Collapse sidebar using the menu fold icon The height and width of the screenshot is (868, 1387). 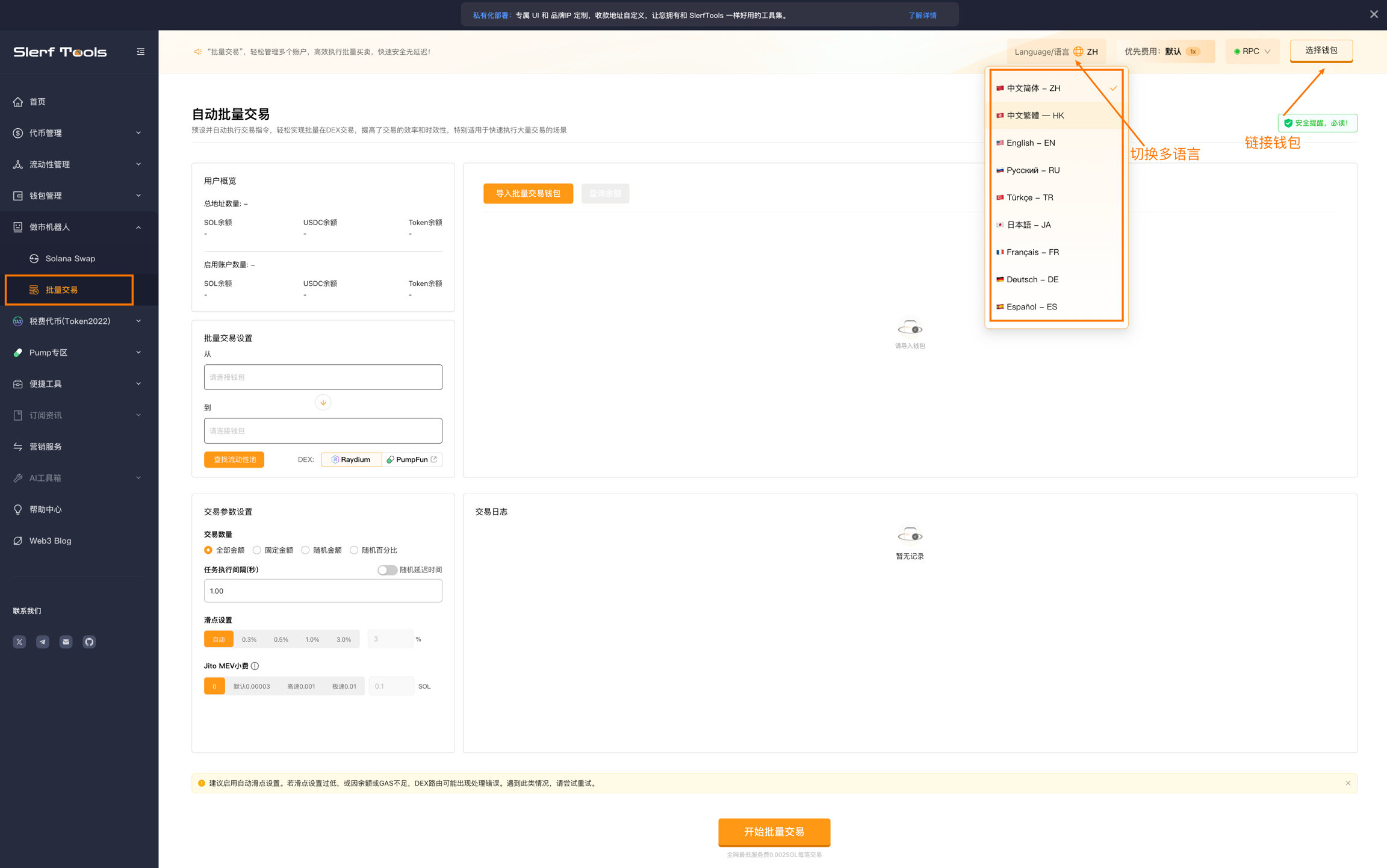tap(140, 52)
